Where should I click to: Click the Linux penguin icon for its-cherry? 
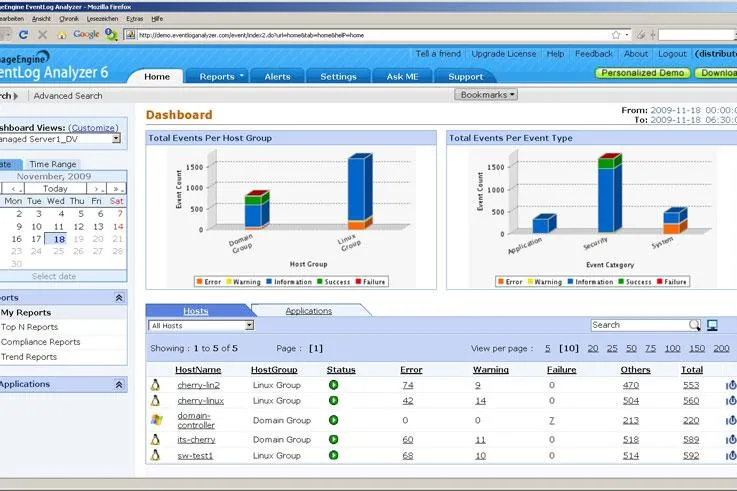pyautogui.click(x=156, y=439)
